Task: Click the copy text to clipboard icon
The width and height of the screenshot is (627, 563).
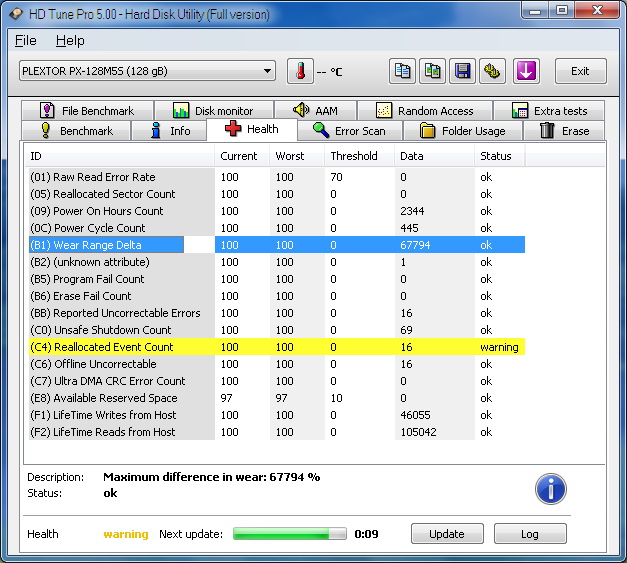Action: click(402, 72)
